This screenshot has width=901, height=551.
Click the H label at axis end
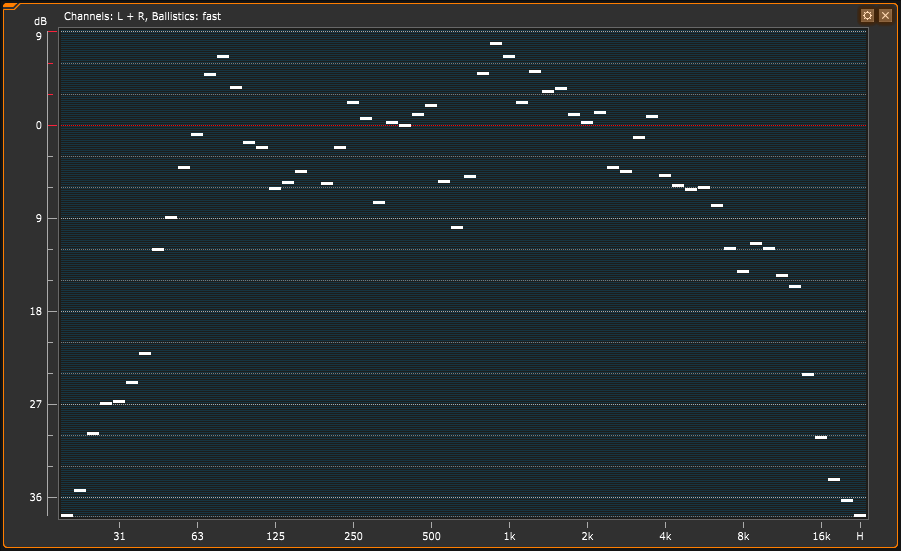pos(860,537)
